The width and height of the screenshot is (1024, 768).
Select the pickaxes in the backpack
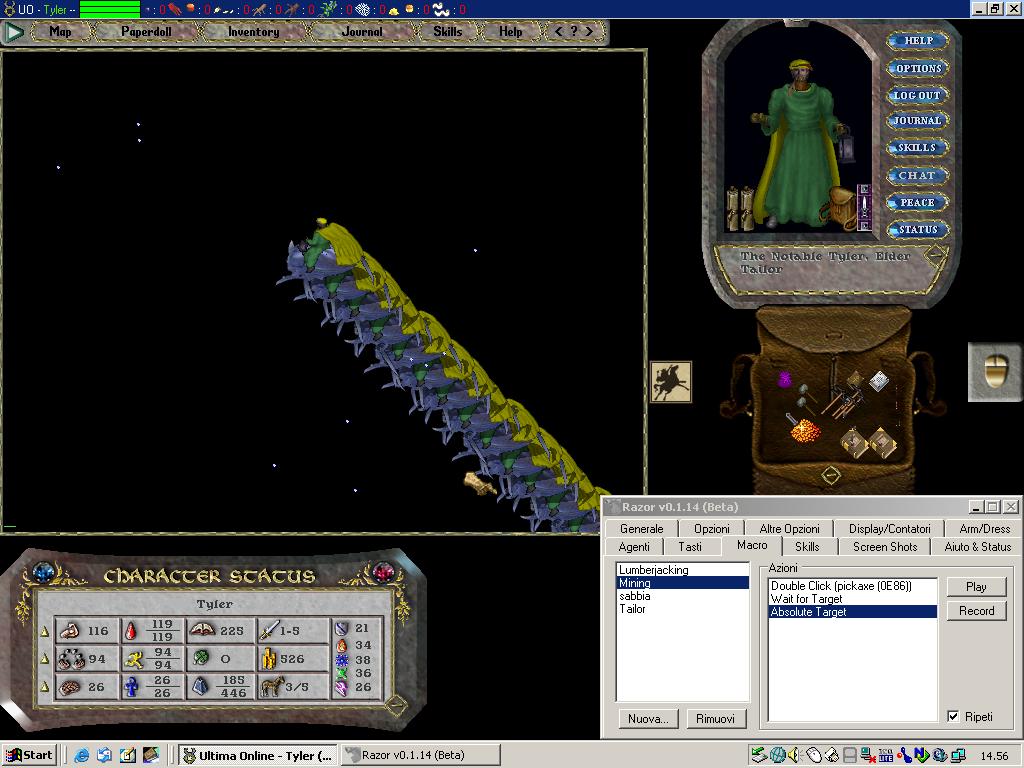pyautogui.click(x=842, y=401)
